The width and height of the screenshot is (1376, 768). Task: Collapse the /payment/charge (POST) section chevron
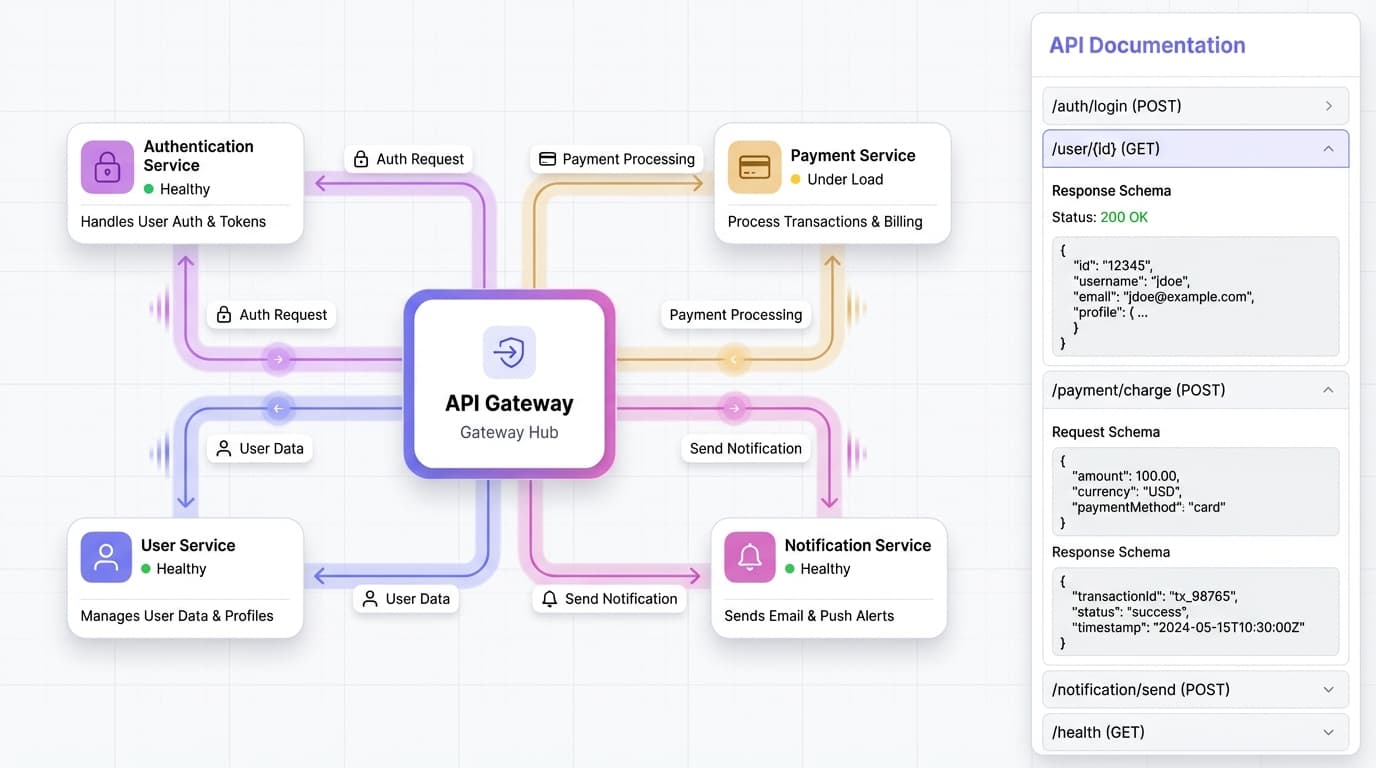[1328, 390]
